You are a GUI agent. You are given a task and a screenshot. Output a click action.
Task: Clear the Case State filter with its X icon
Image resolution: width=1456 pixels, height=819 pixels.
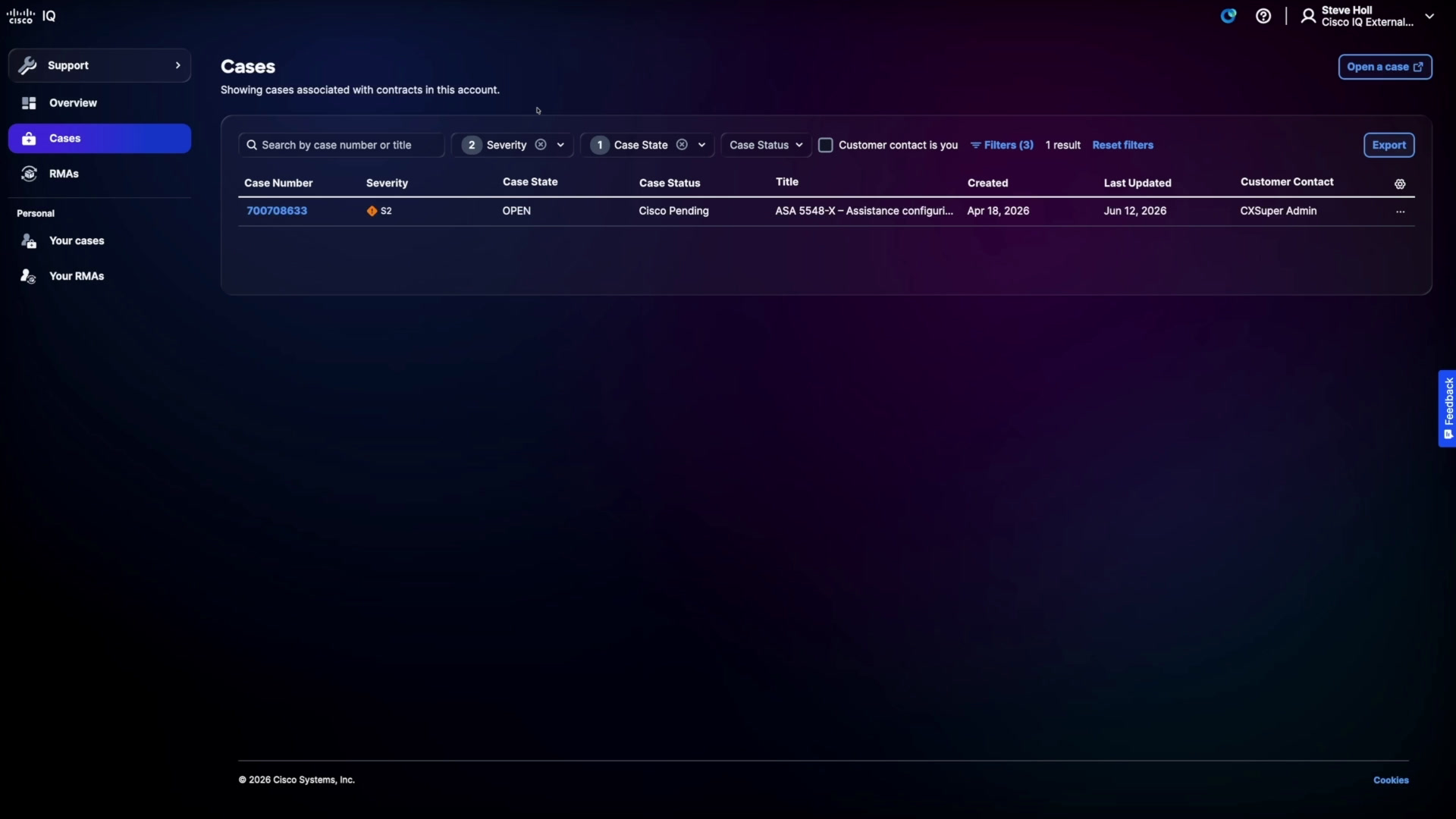click(682, 145)
